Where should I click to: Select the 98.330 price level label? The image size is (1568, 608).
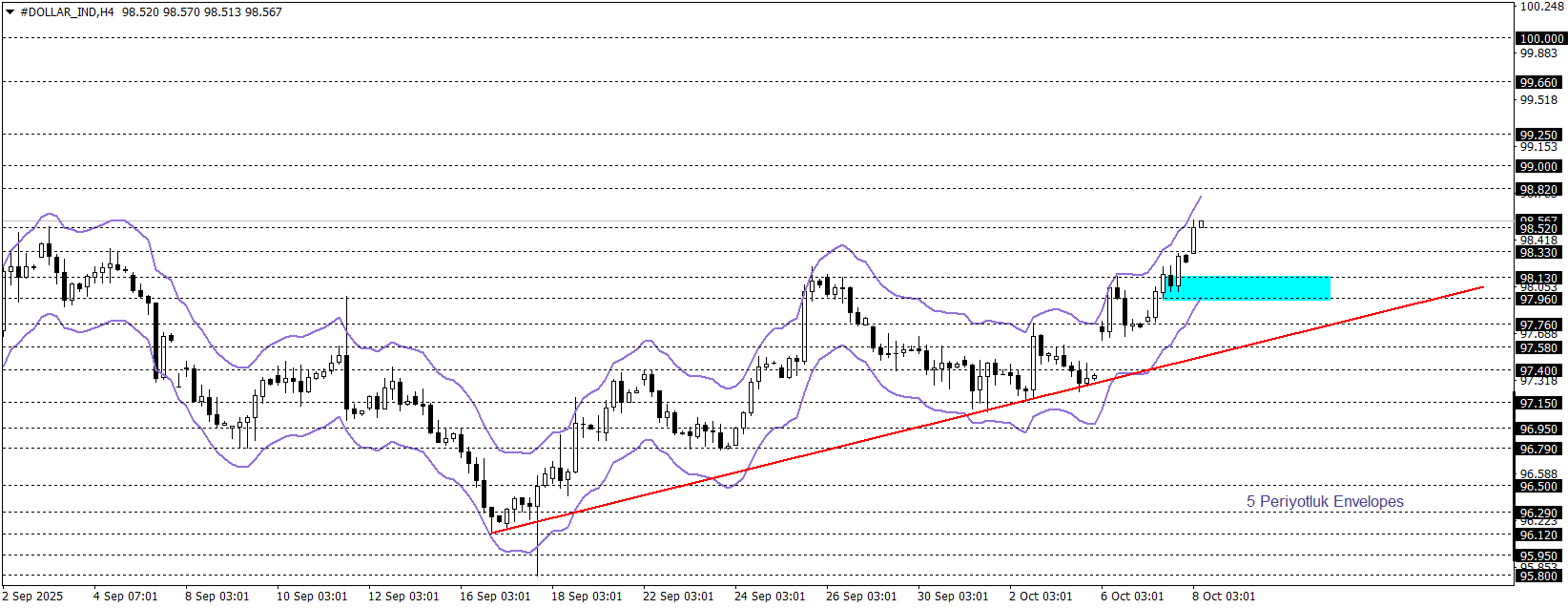click(1538, 253)
